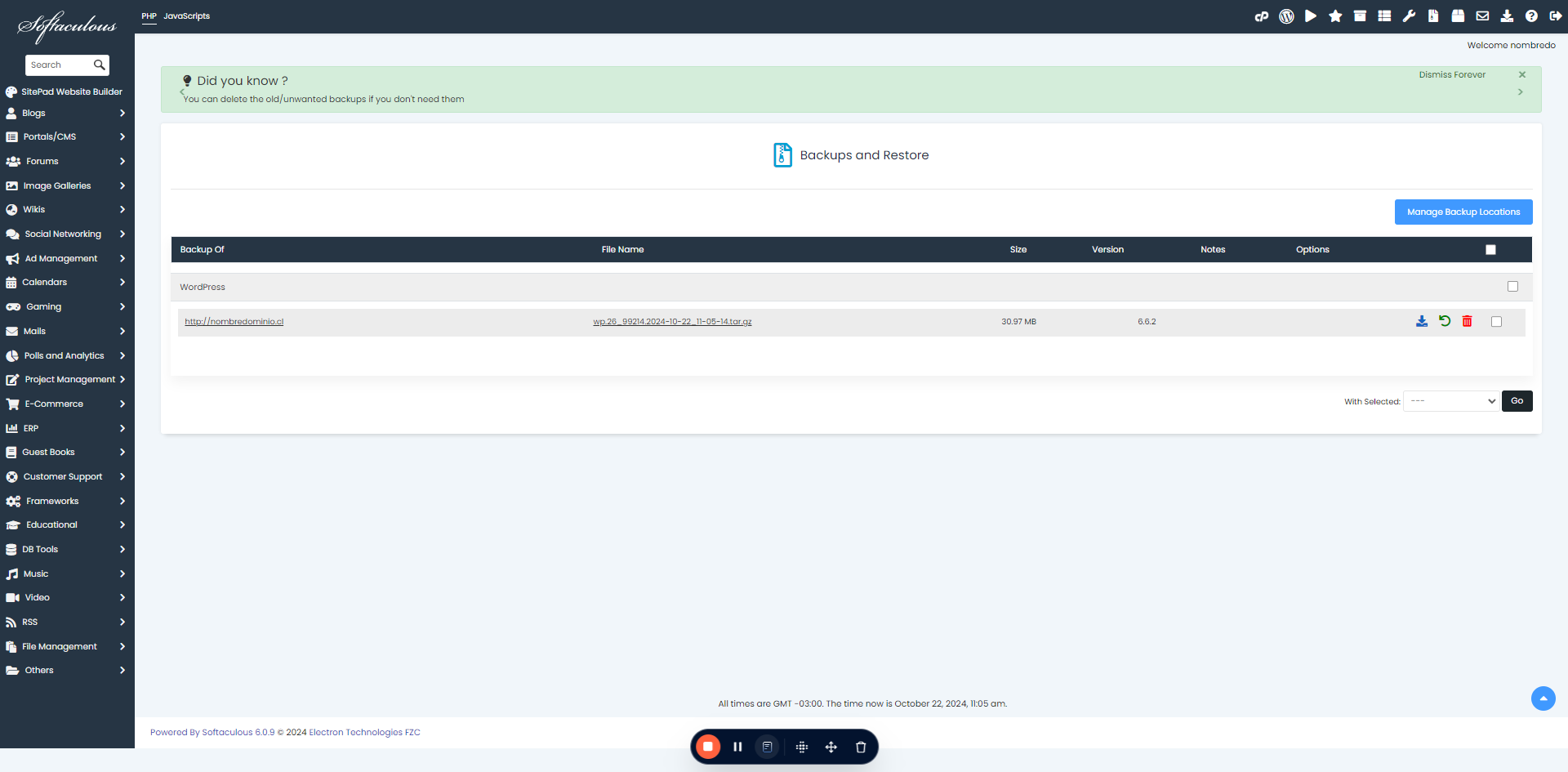
Task: Delete backup using red trash icon
Action: click(1468, 321)
